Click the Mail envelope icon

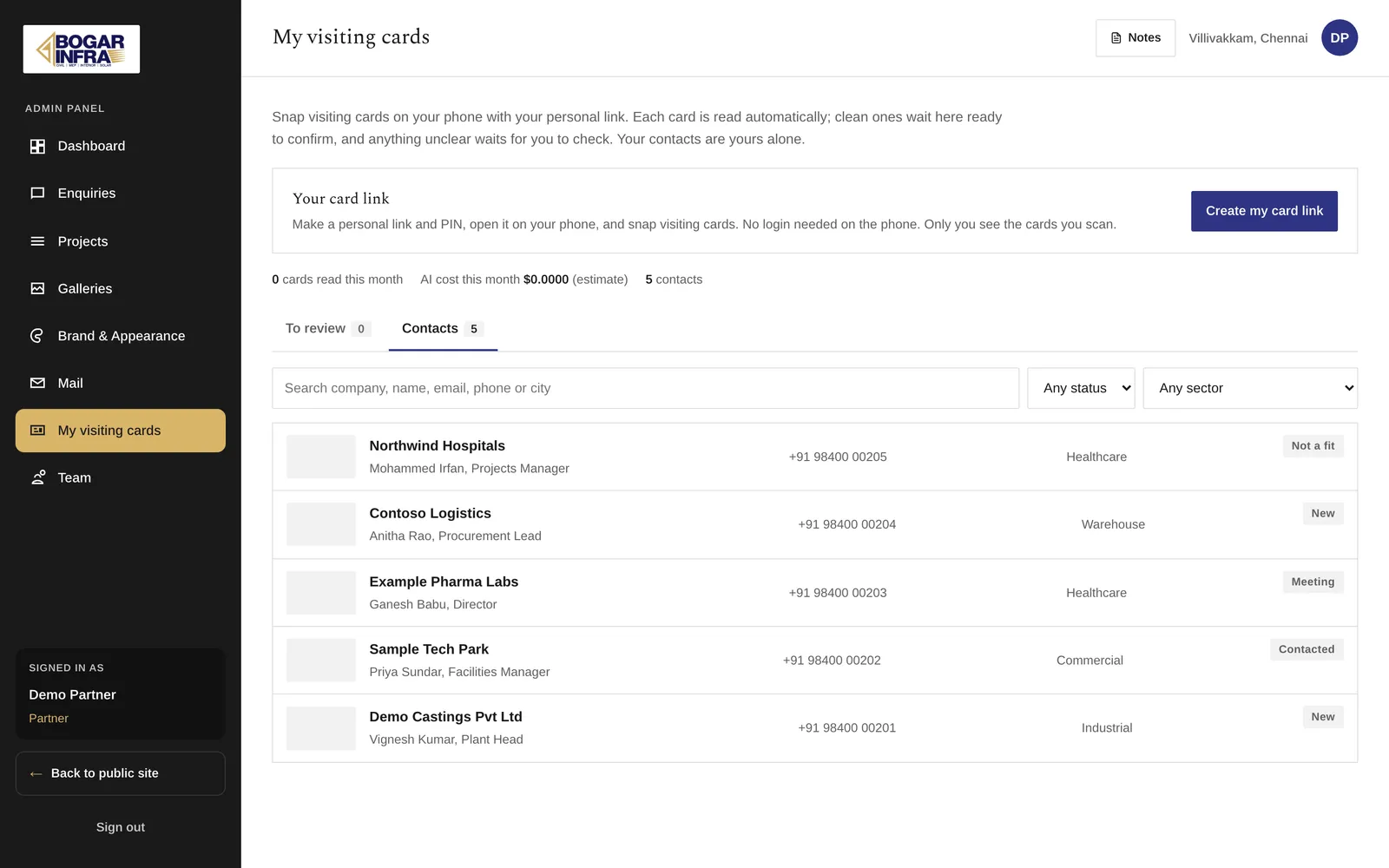(x=37, y=383)
